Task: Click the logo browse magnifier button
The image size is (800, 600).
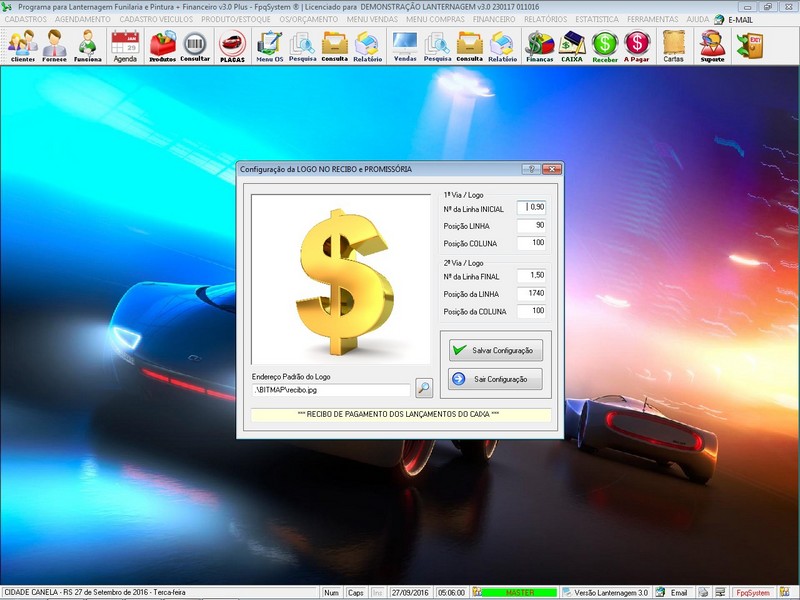Action: pos(424,388)
